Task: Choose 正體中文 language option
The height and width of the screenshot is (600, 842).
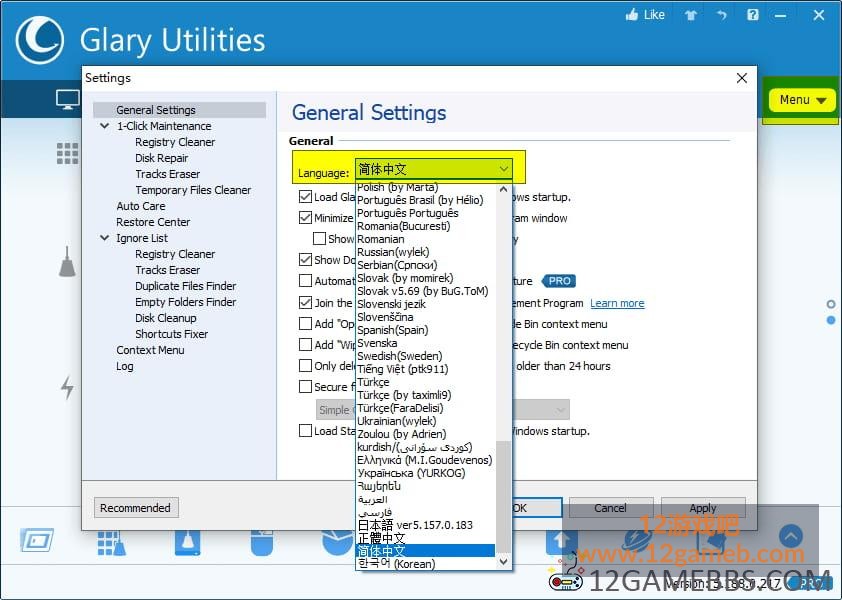Action: [425, 538]
